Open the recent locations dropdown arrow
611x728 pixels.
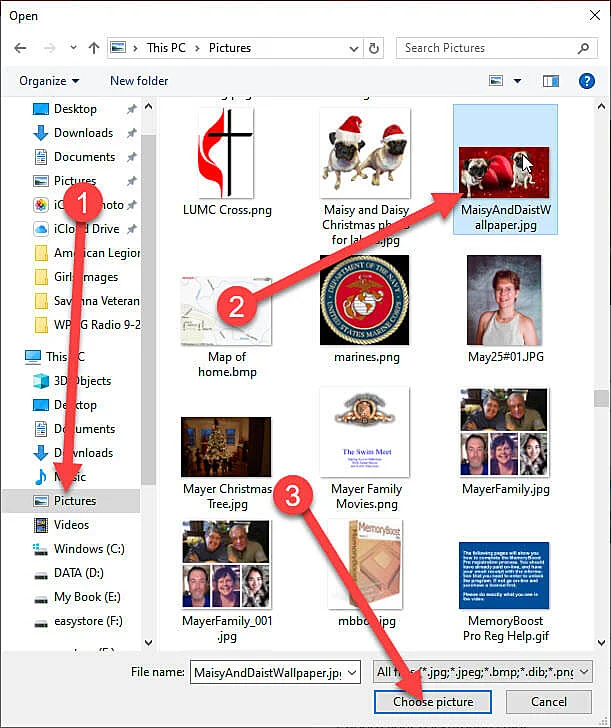click(73, 48)
